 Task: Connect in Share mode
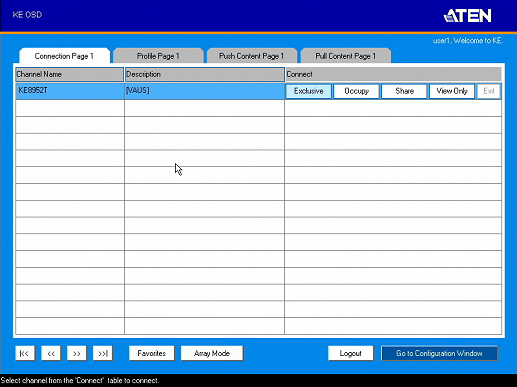click(x=404, y=91)
